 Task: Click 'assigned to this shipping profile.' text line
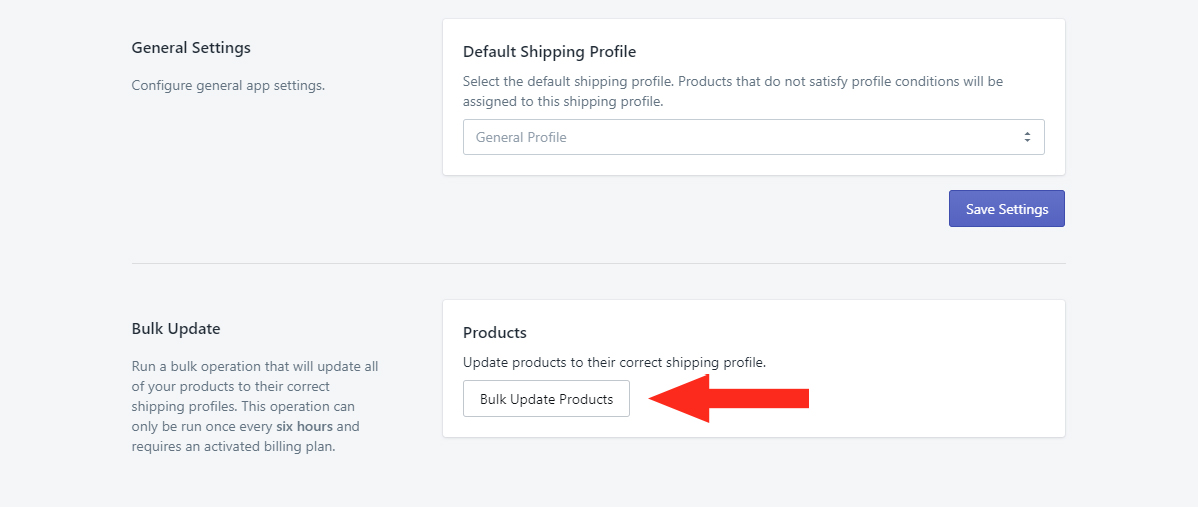point(562,101)
